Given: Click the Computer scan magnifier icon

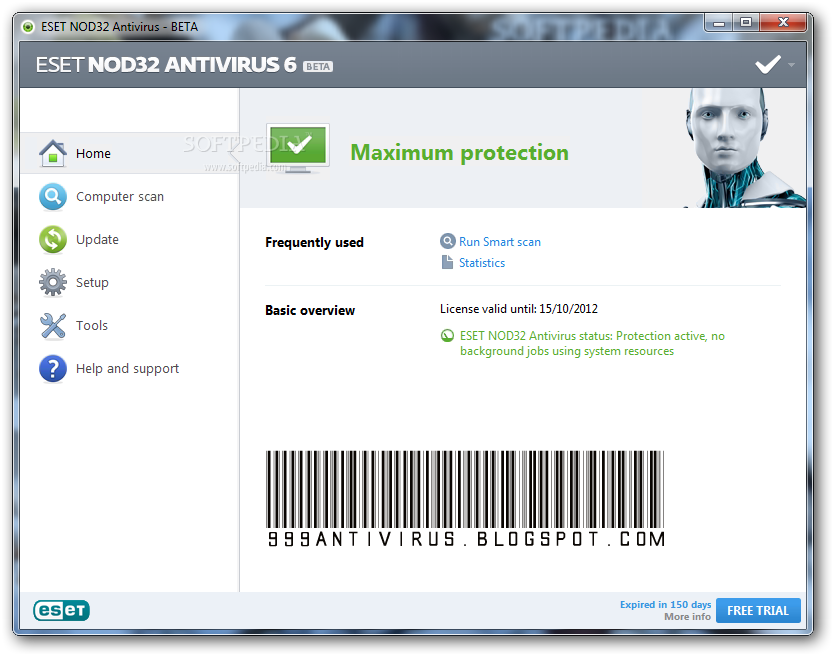Looking at the screenshot, I should (53, 196).
